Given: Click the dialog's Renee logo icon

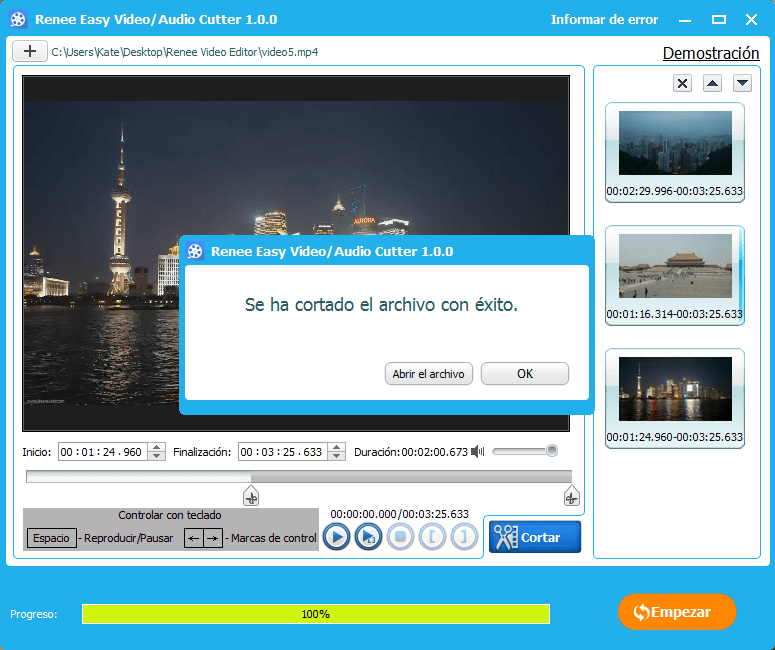Looking at the screenshot, I should 195,251.
